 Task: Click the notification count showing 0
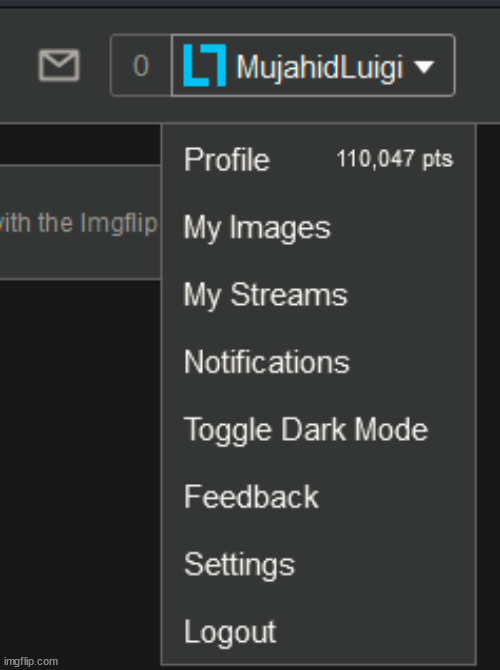pos(141,65)
